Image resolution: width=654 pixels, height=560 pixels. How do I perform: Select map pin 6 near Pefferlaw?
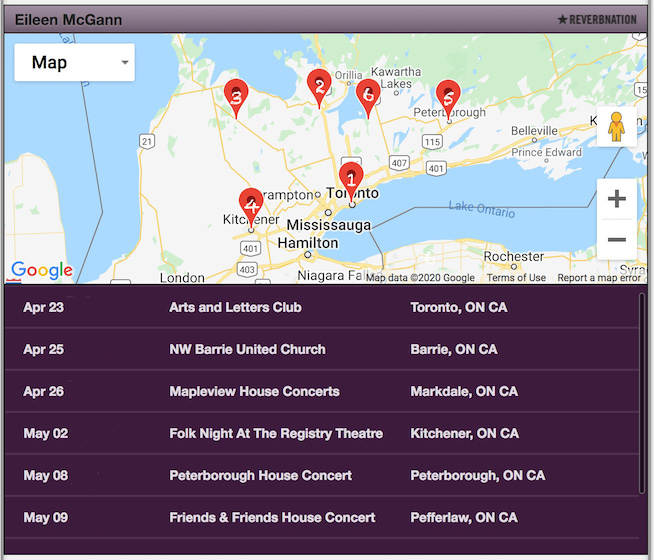367,96
